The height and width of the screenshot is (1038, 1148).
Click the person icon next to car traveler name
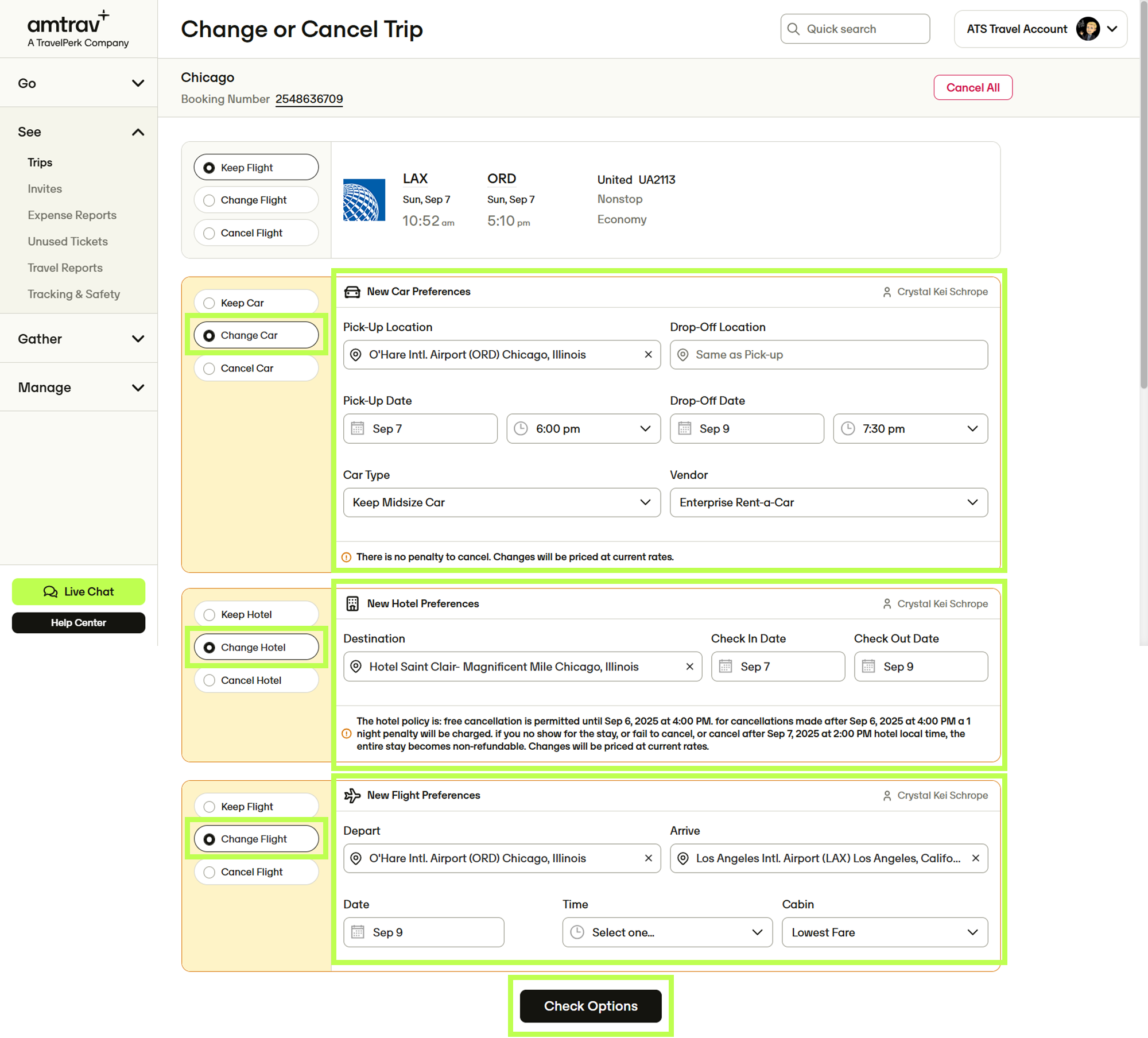887,292
